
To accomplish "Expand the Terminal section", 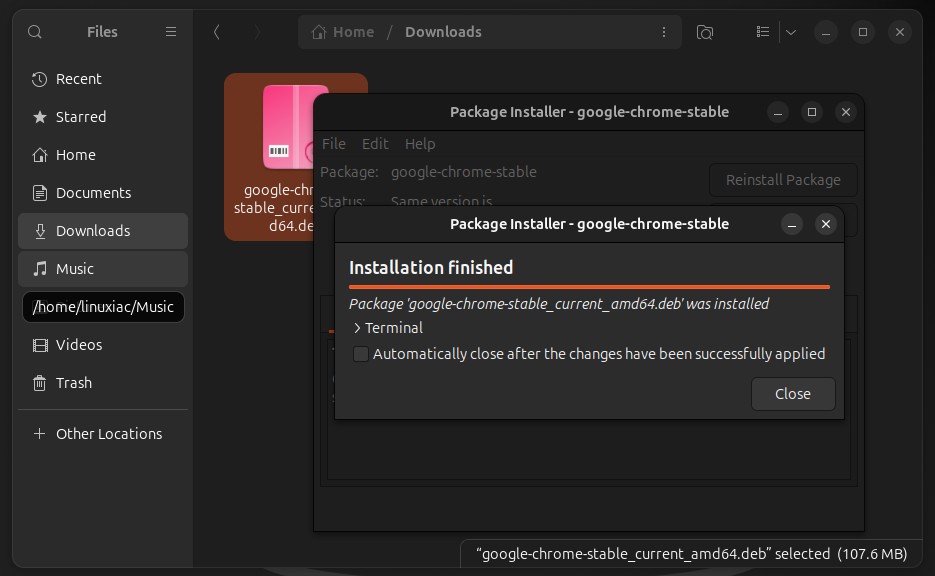I will pyautogui.click(x=388, y=328).
